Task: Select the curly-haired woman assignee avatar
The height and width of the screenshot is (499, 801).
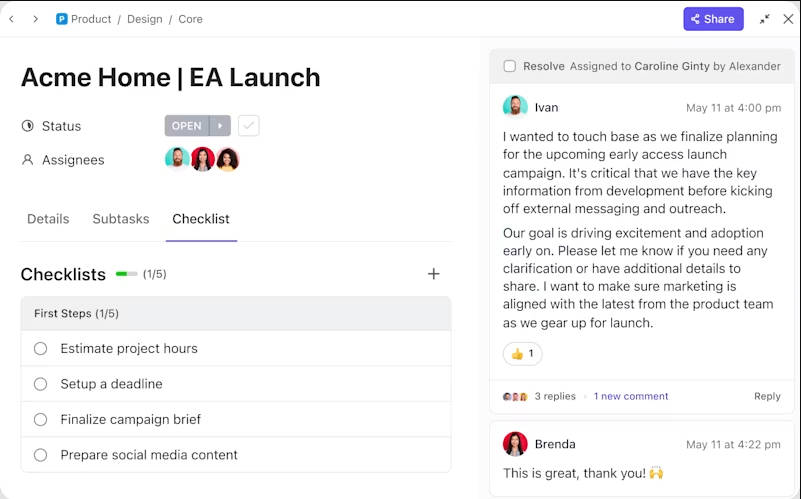Action: 228,159
